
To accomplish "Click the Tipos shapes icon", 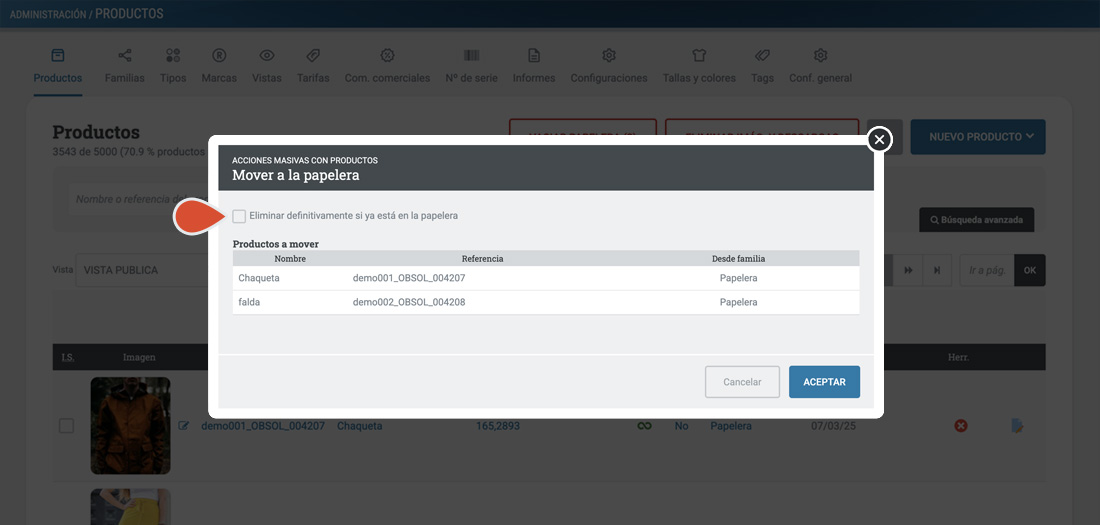I will click(173, 55).
